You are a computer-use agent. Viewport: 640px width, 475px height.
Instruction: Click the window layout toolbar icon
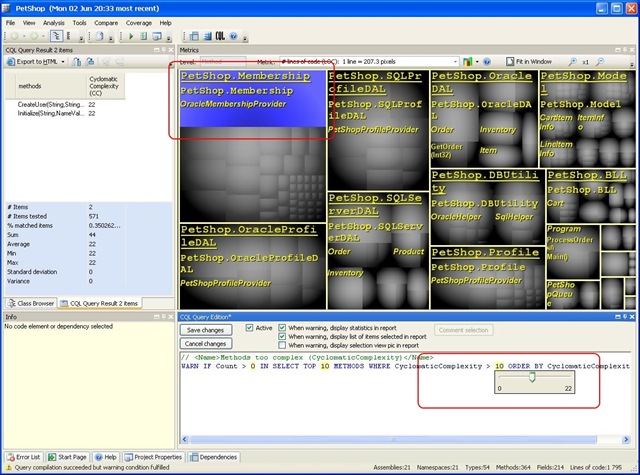(x=157, y=36)
